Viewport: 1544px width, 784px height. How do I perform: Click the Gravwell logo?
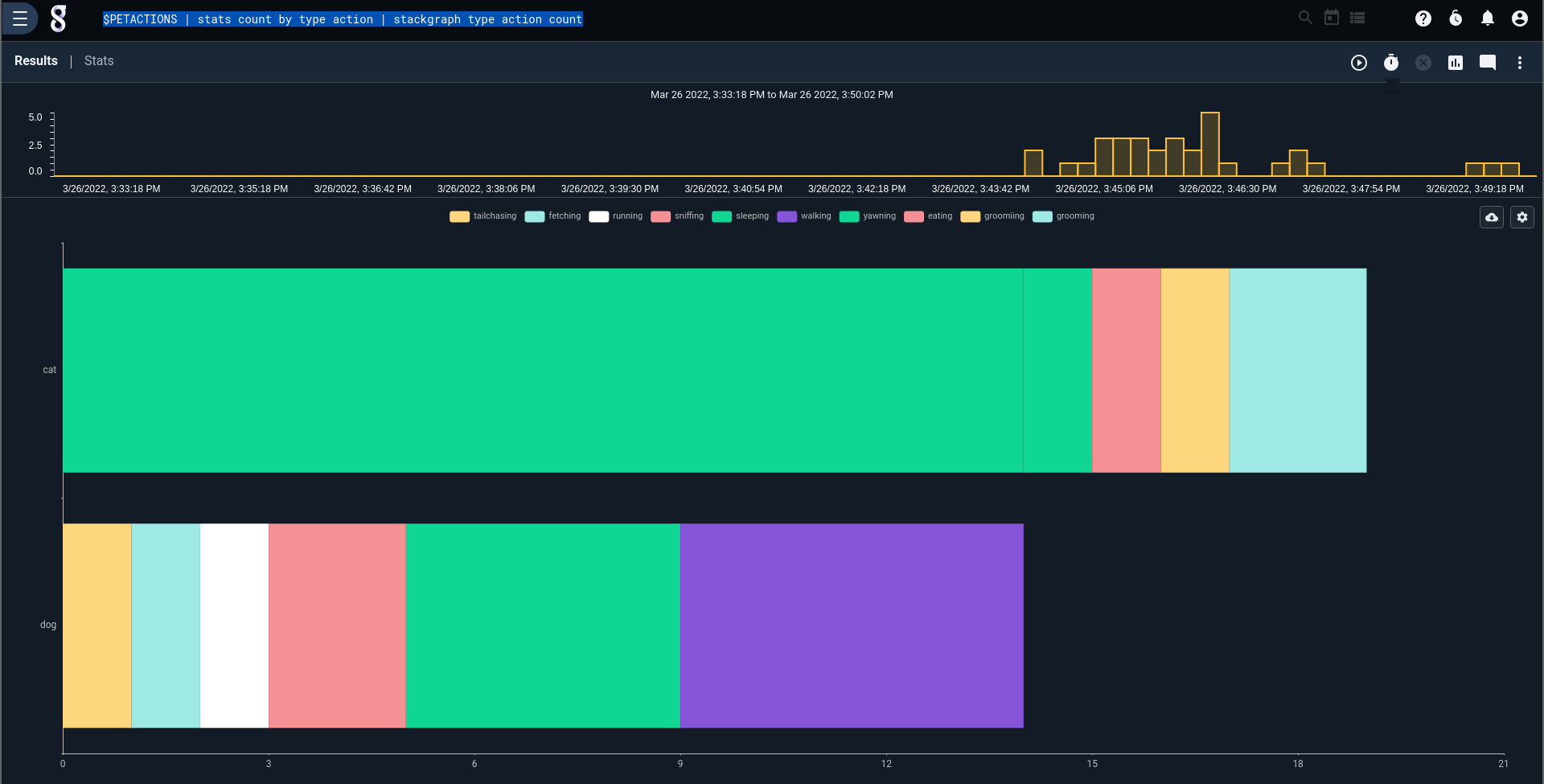tap(58, 18)
